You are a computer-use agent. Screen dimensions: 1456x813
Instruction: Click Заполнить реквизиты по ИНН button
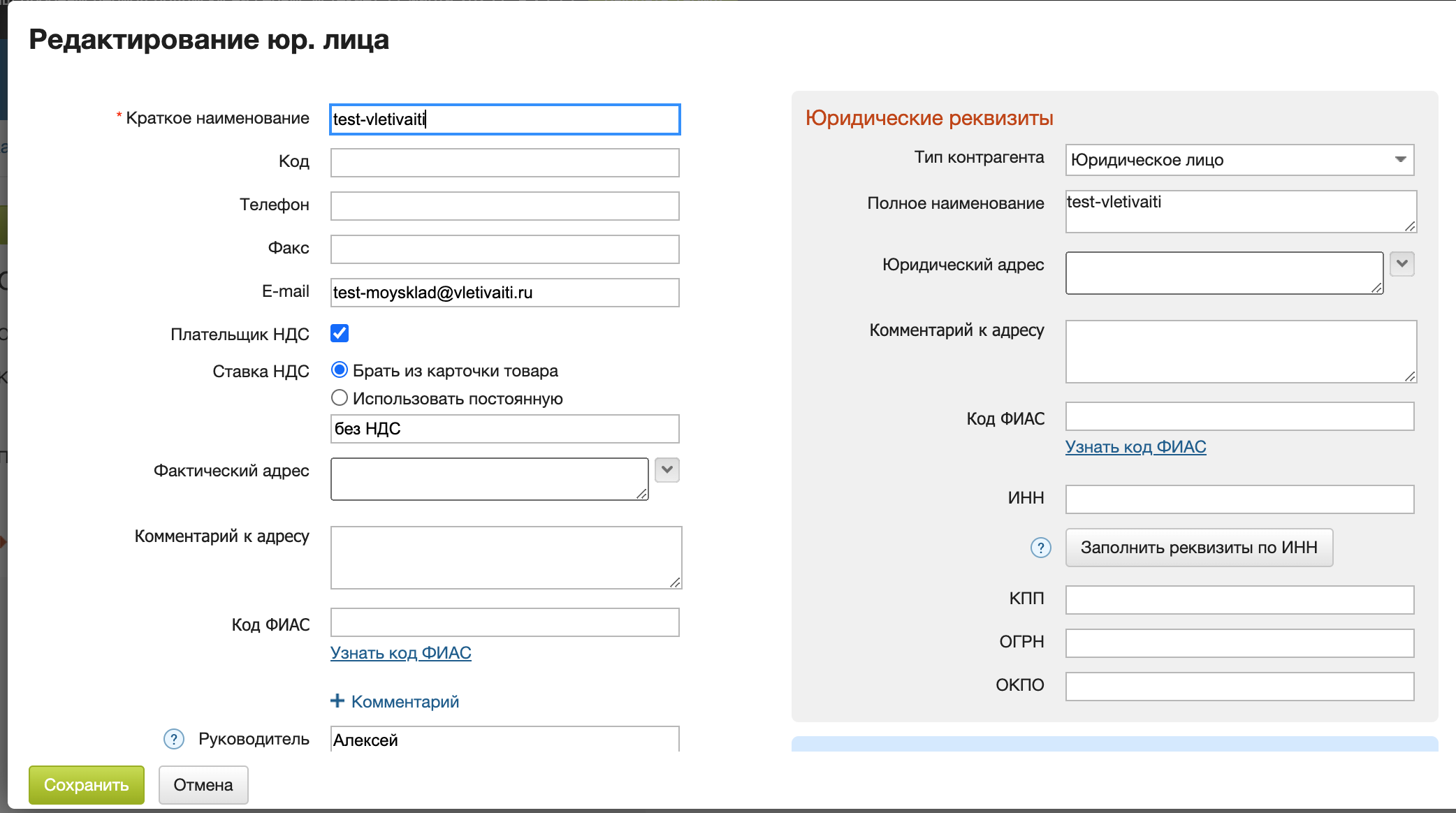(x=1198, y=548)
